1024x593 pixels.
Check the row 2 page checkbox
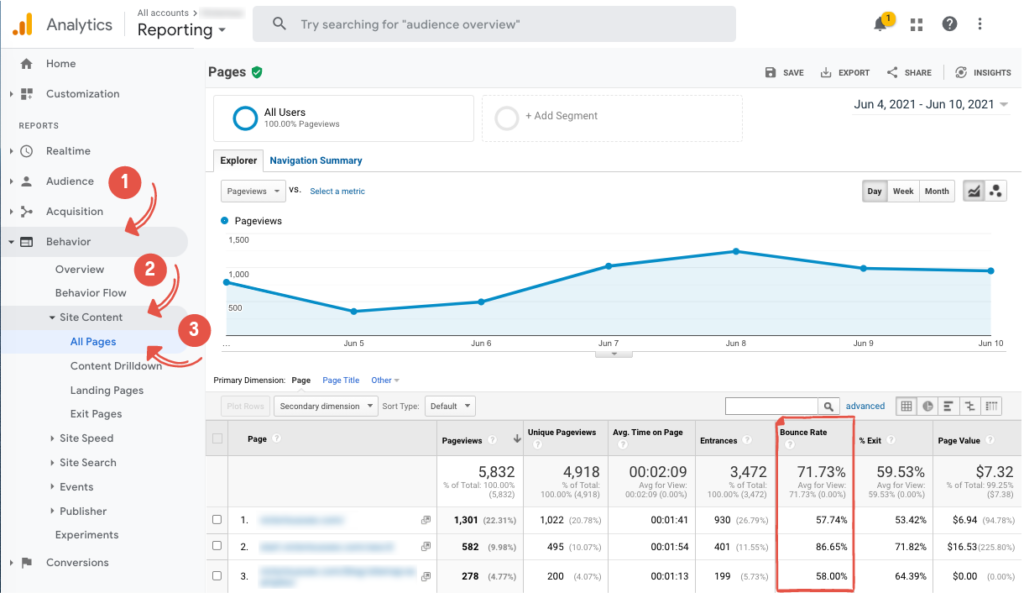[217, 547]
